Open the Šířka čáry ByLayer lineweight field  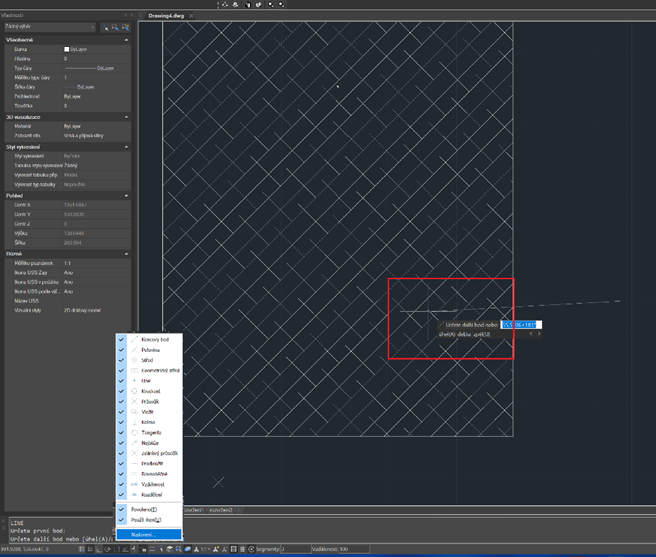[x=97, y=87]
